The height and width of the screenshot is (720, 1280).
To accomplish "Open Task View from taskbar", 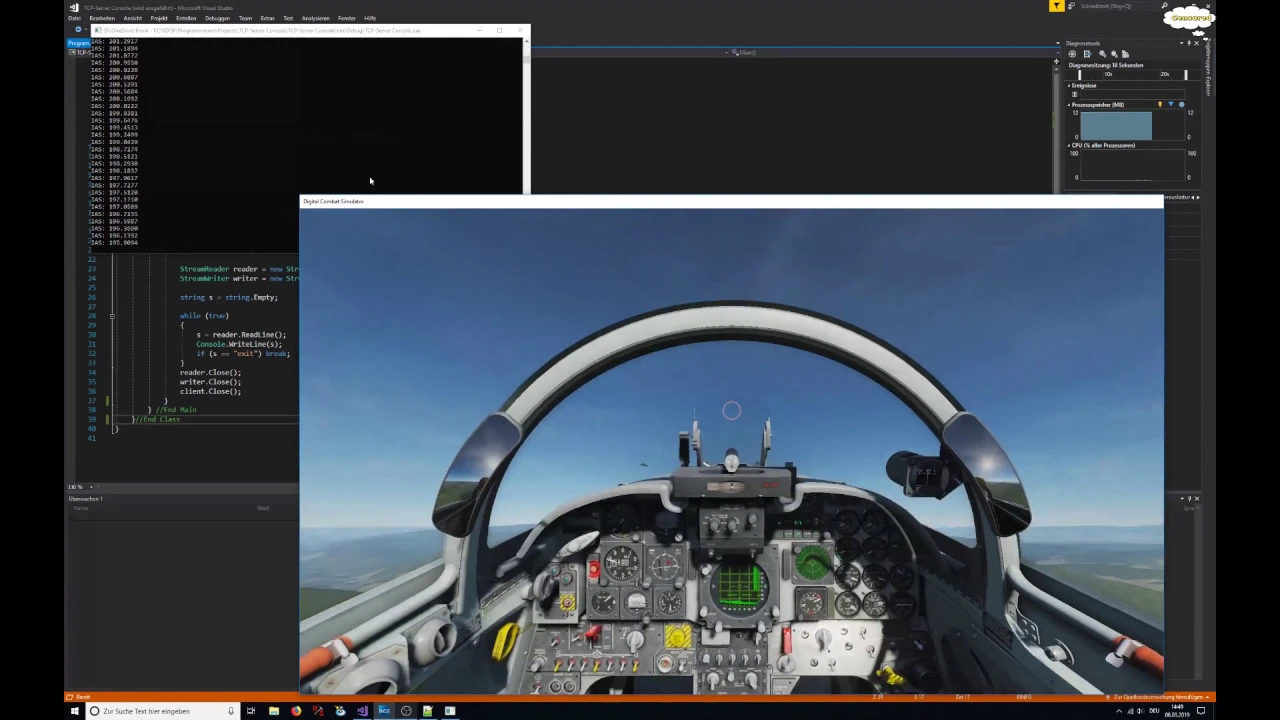I will click(x=251, y=711).
